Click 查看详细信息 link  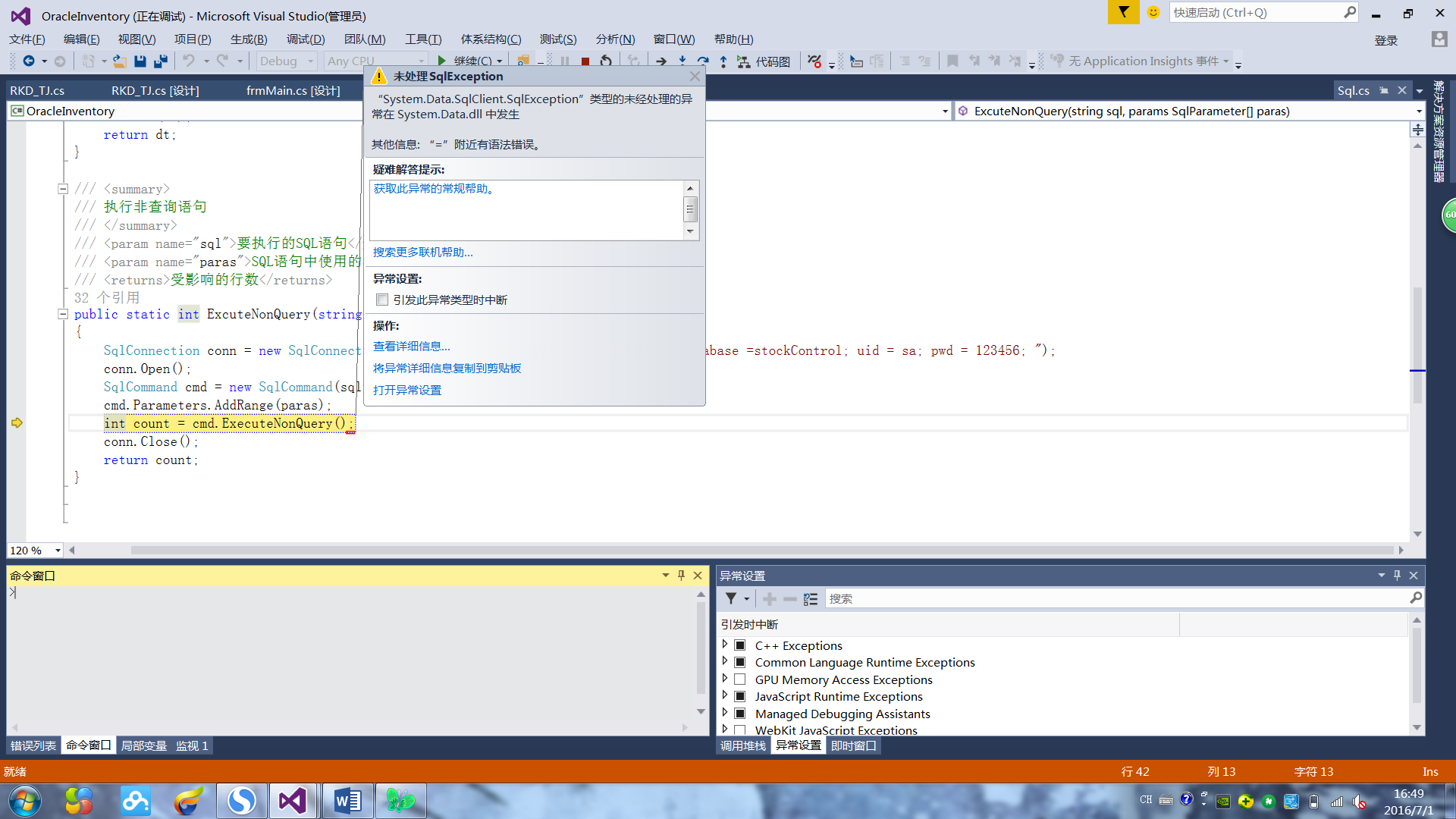411,347
